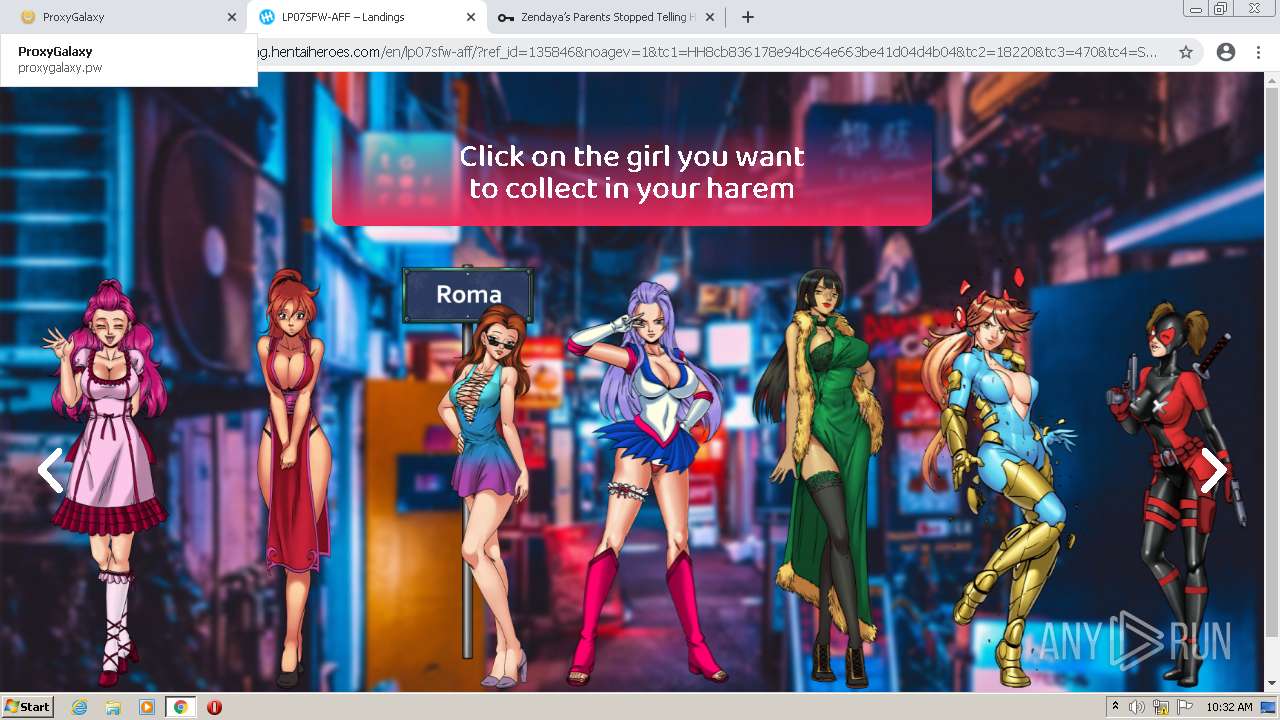Open the red stop-sign taskbar icon

point(214,707)
